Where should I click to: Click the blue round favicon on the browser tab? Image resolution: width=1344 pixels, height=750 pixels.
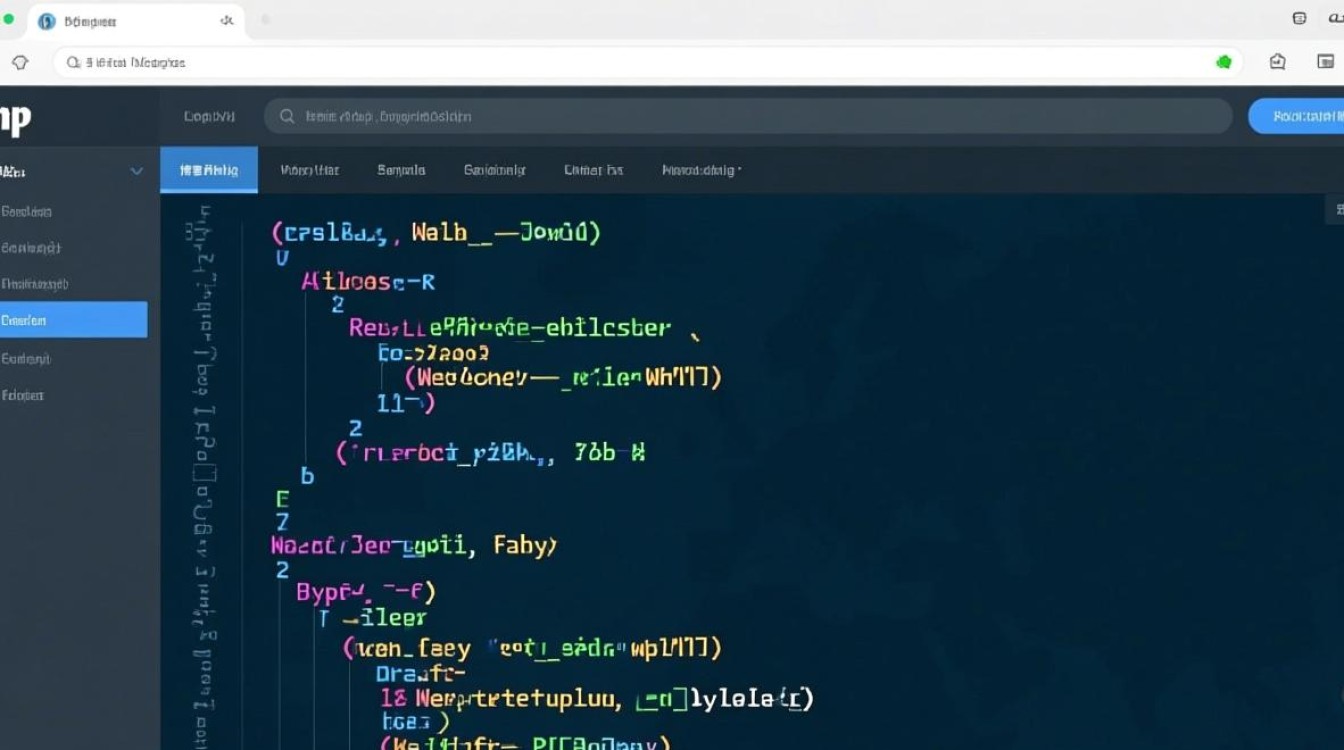(46, 20)
